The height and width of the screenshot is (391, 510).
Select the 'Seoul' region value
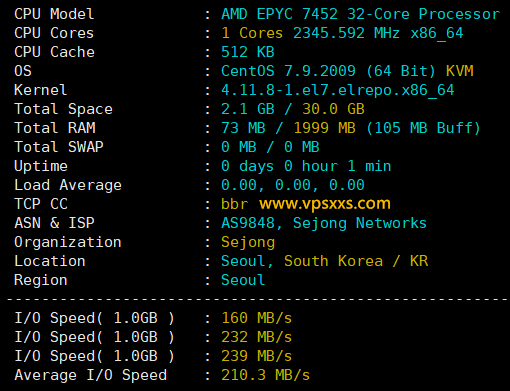(243, 280)
